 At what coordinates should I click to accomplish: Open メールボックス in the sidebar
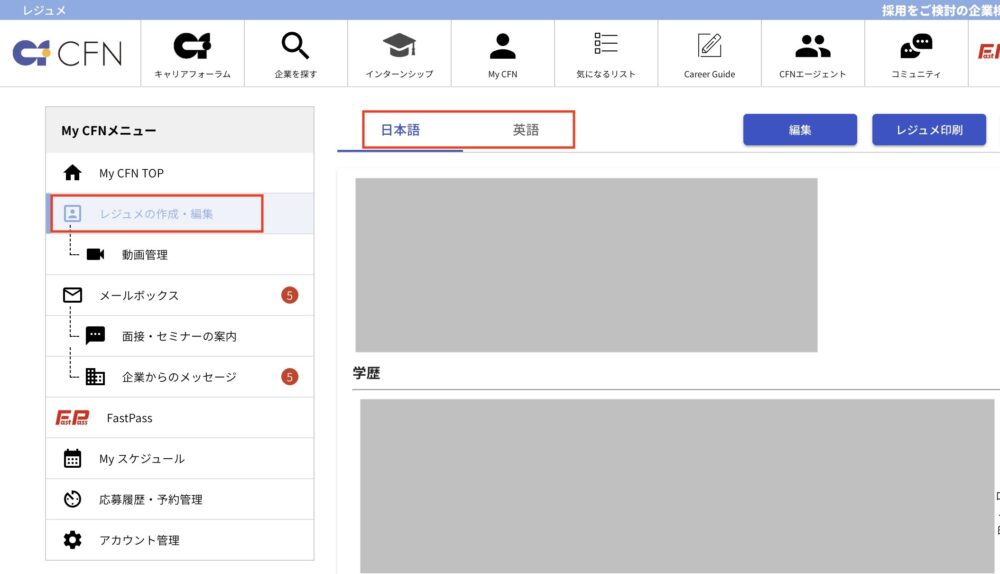[139, 296]
